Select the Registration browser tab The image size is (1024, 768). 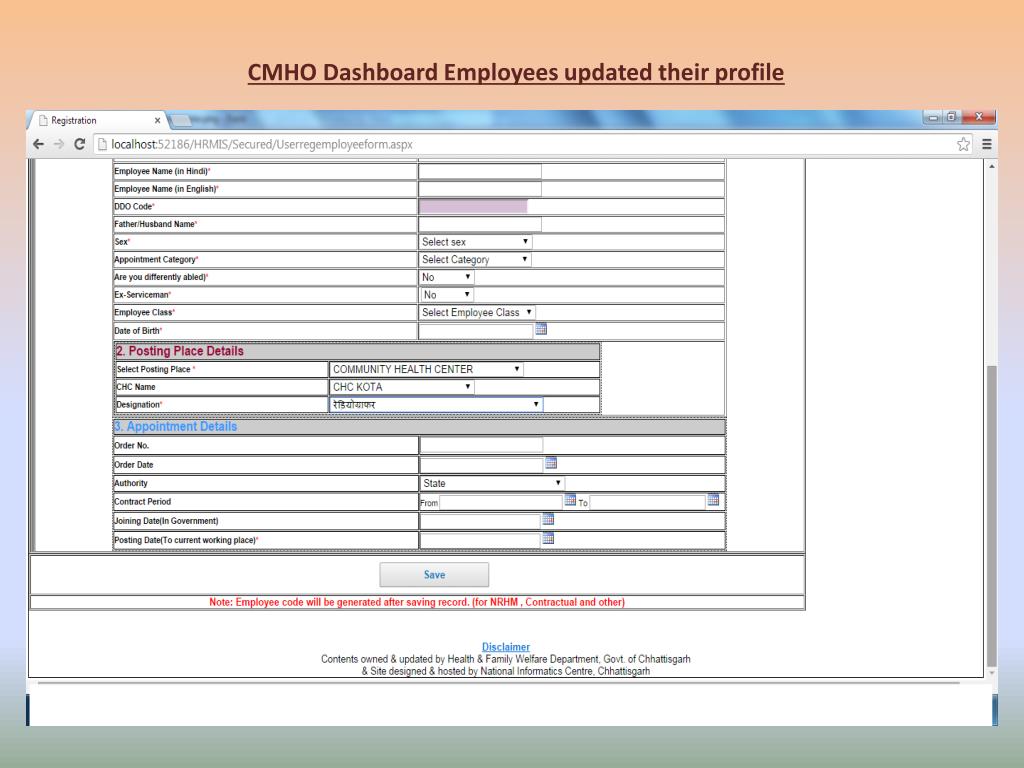pyautogui.click(x=98, y=120)
